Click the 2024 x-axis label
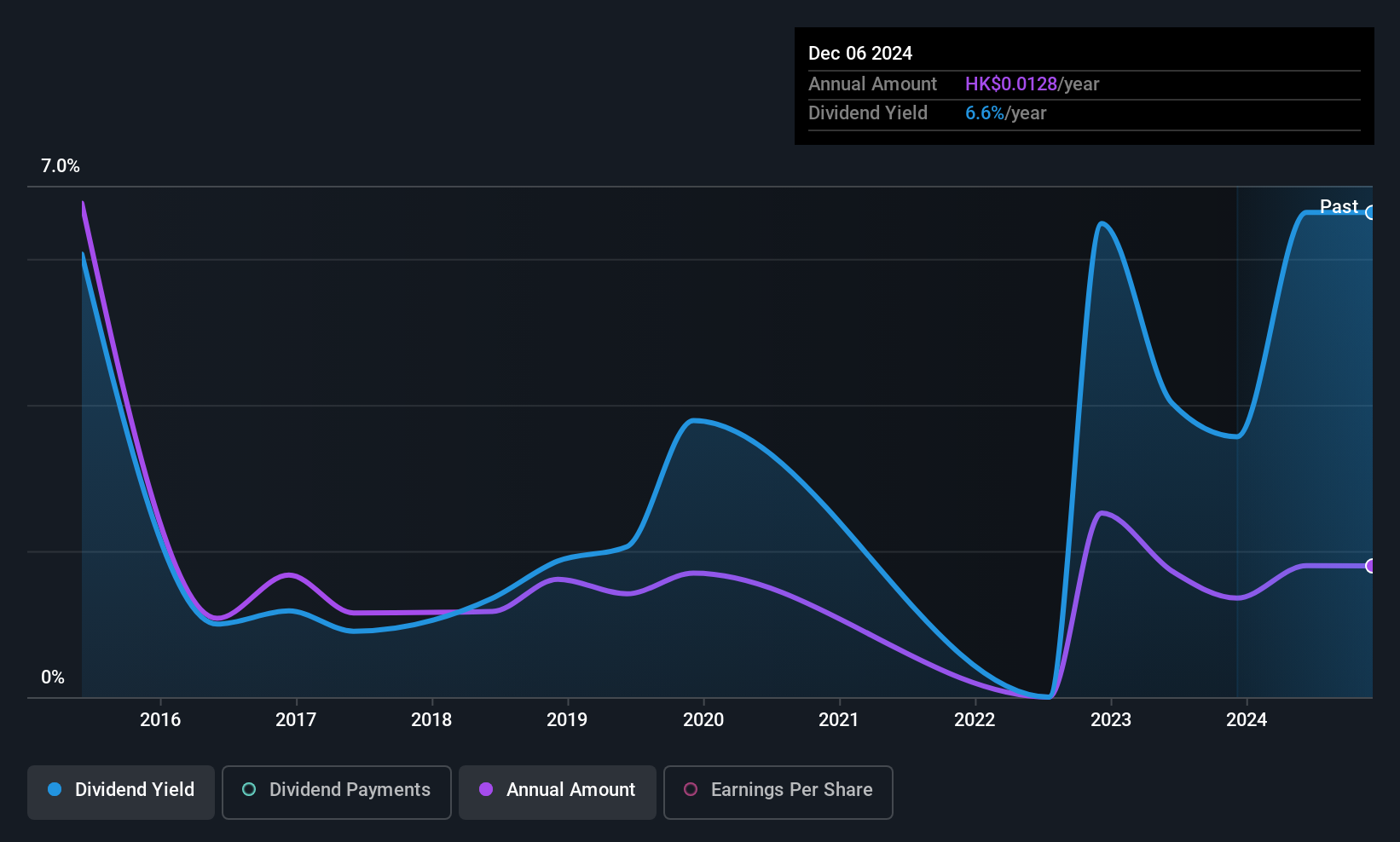This screenshot has width=1400, height=842. tap(1247, 719)
